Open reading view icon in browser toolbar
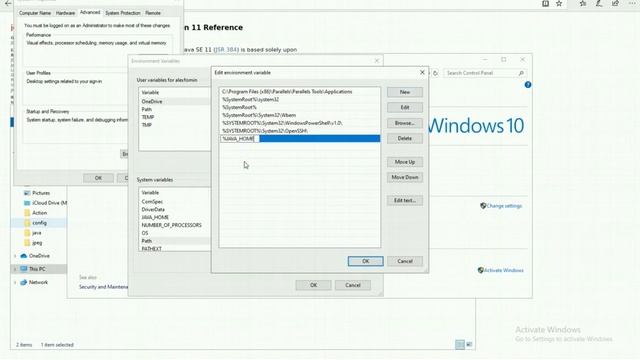 tap(545, 3)
